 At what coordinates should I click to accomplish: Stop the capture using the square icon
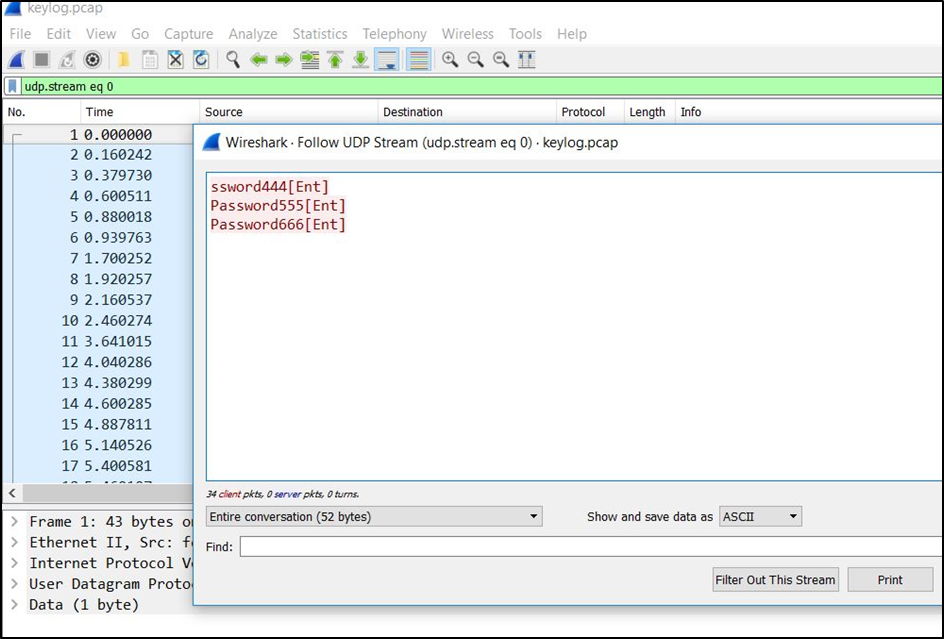click(x=42, y=60)
